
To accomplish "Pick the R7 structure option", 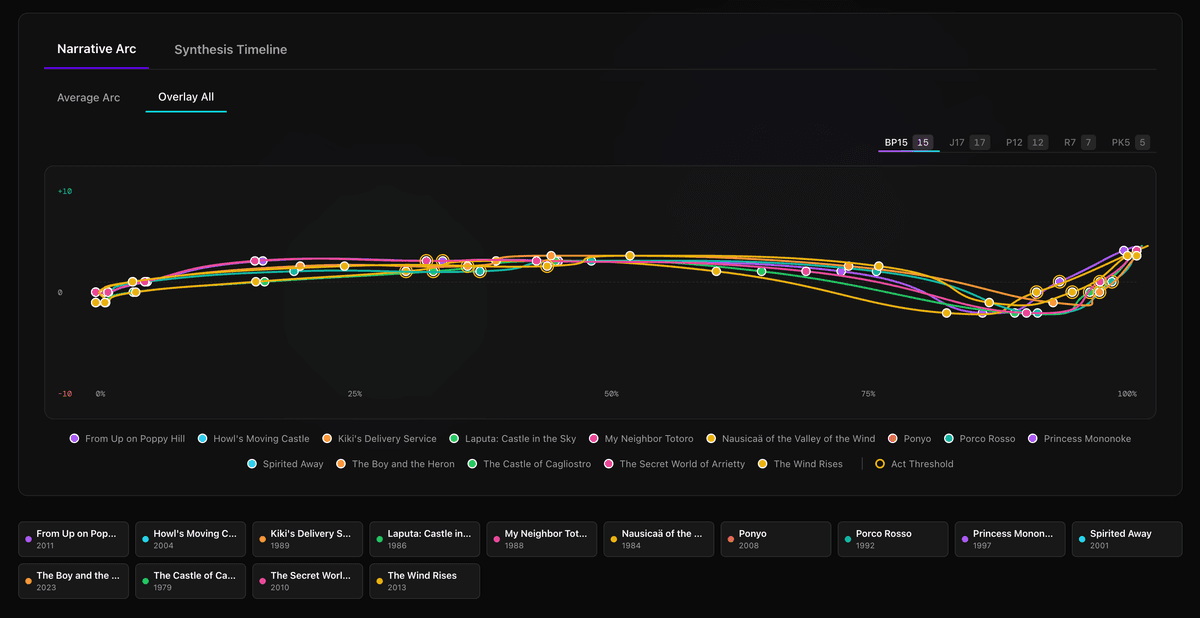I will pyautogui.click(x=1079, y=142).
